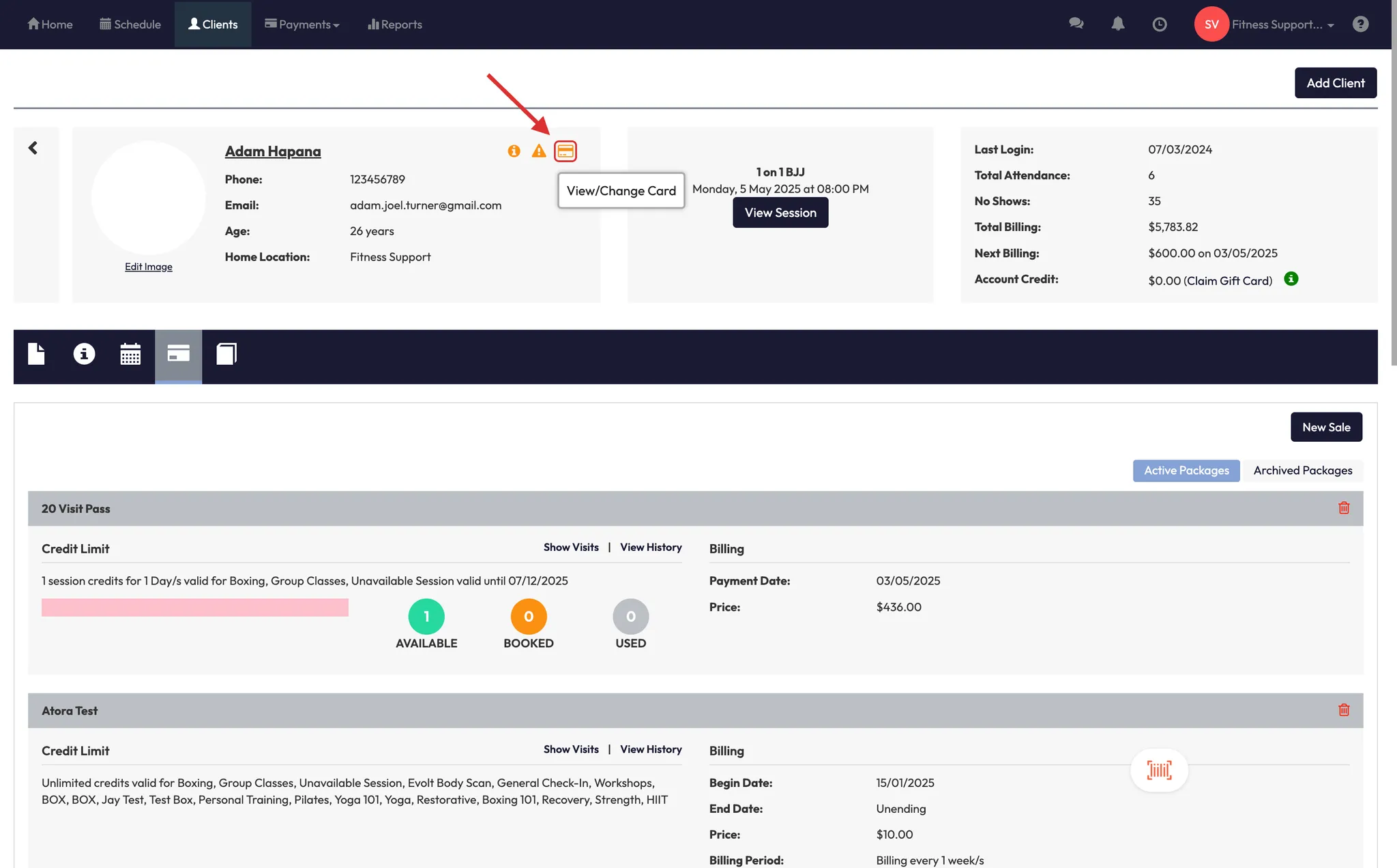This screenshot has width=1397, height=868.
Task: Delete the 20 Visit Pass package
Action: point(1344,508)
